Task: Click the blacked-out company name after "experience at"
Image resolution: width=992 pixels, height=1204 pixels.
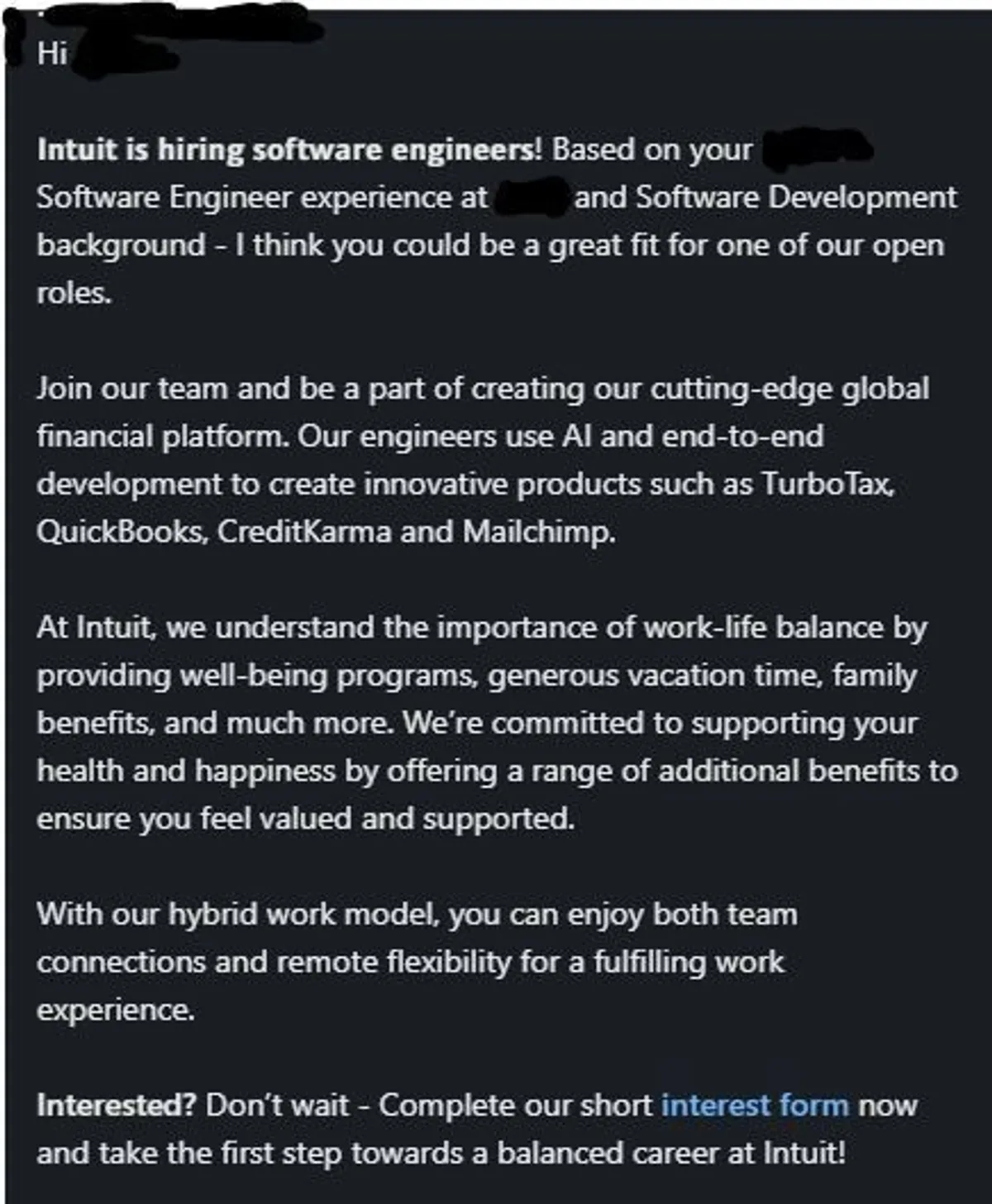Action: click(530, 198)
